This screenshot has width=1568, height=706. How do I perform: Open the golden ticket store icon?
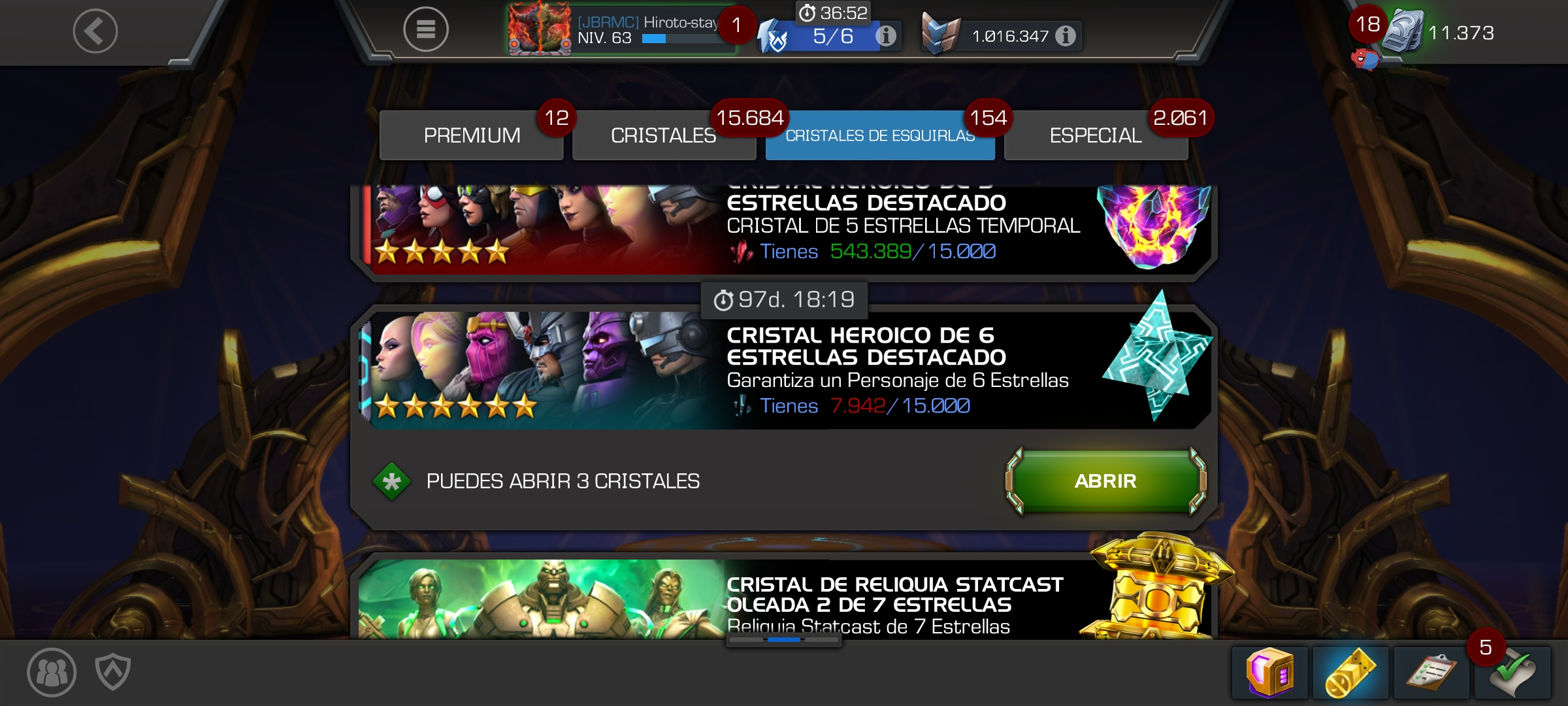point(1350,673)
